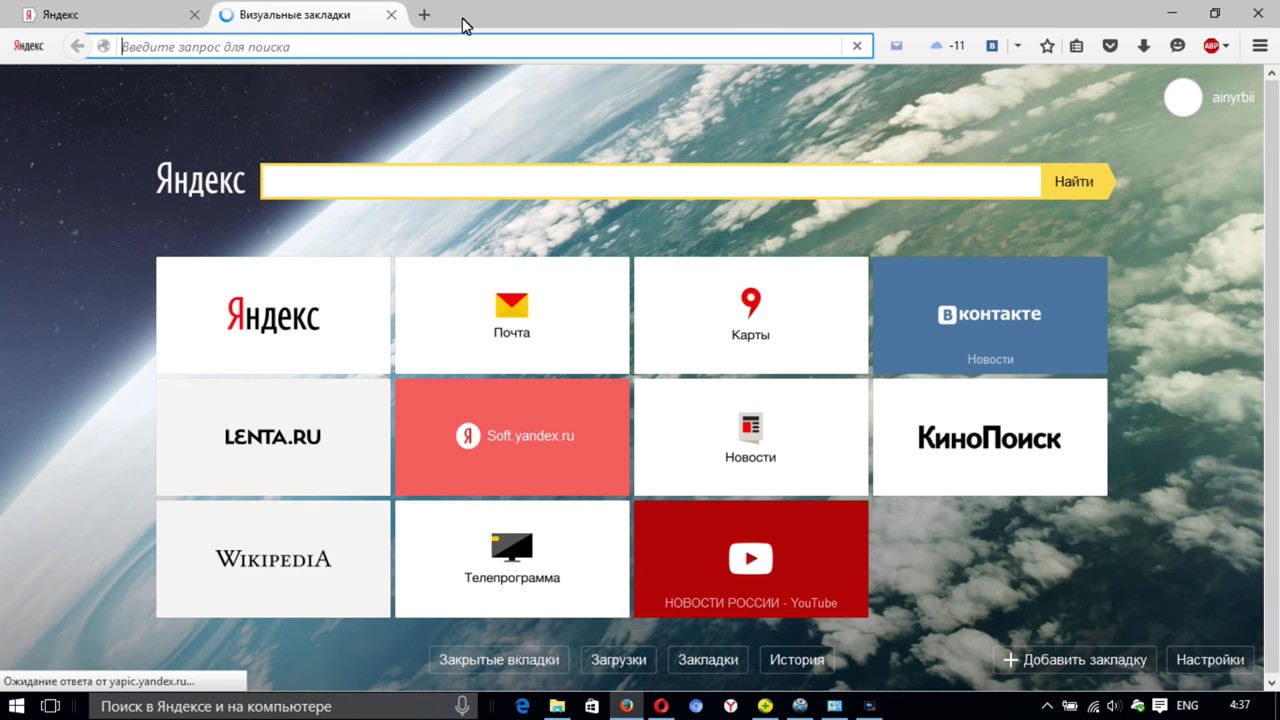Viewport: 1280px width, 720px height.
Task: Open network Wi-Fi tray icon
Action: tap(1093, 706)
